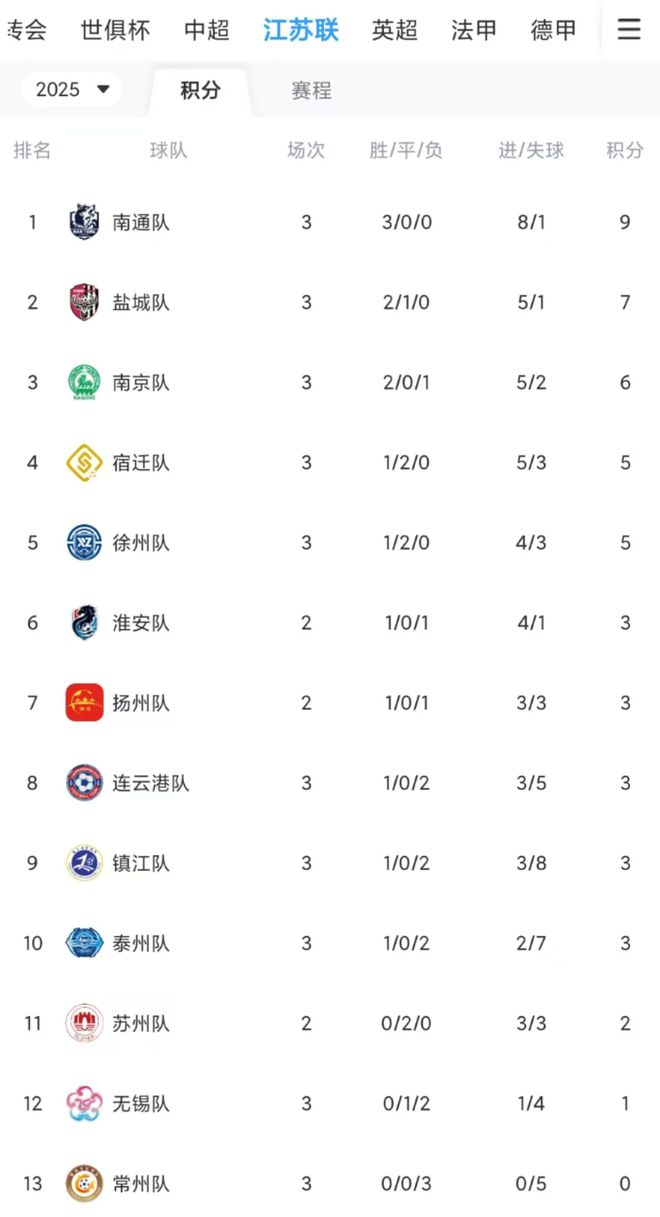Click the 宿迁队 yellow diamond logo
Screen dimensions: 660x1217
[x=84, y=462]
